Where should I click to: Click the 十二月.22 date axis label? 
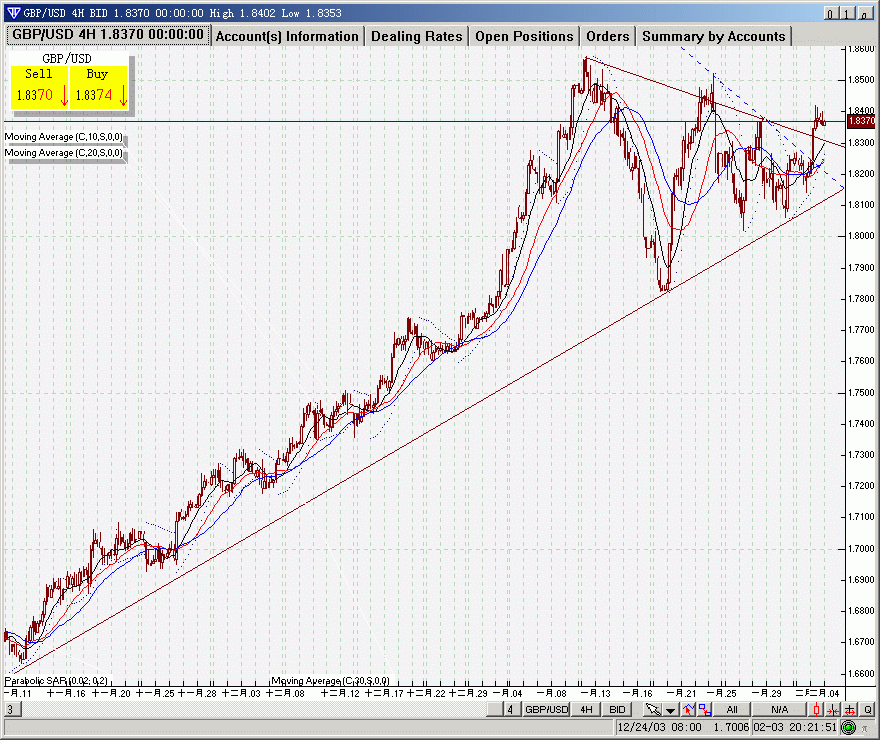point(427,693)
